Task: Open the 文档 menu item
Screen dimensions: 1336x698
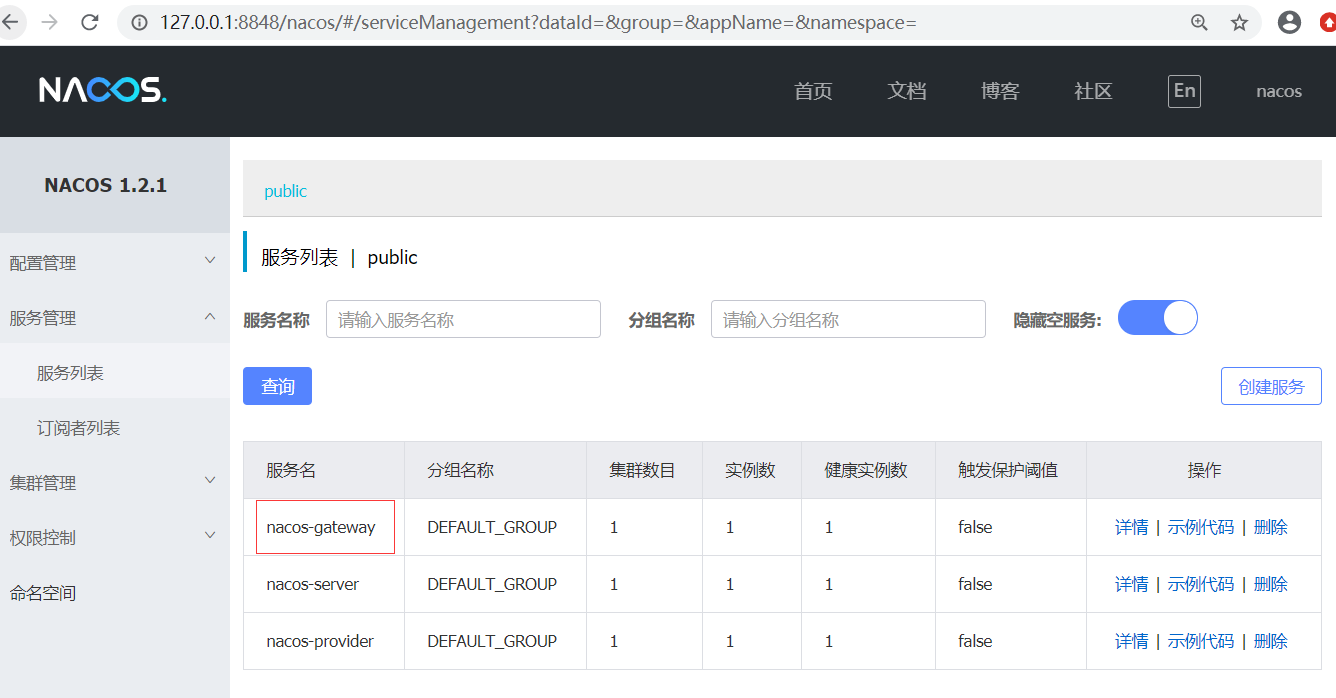Action: pos(906,91)
